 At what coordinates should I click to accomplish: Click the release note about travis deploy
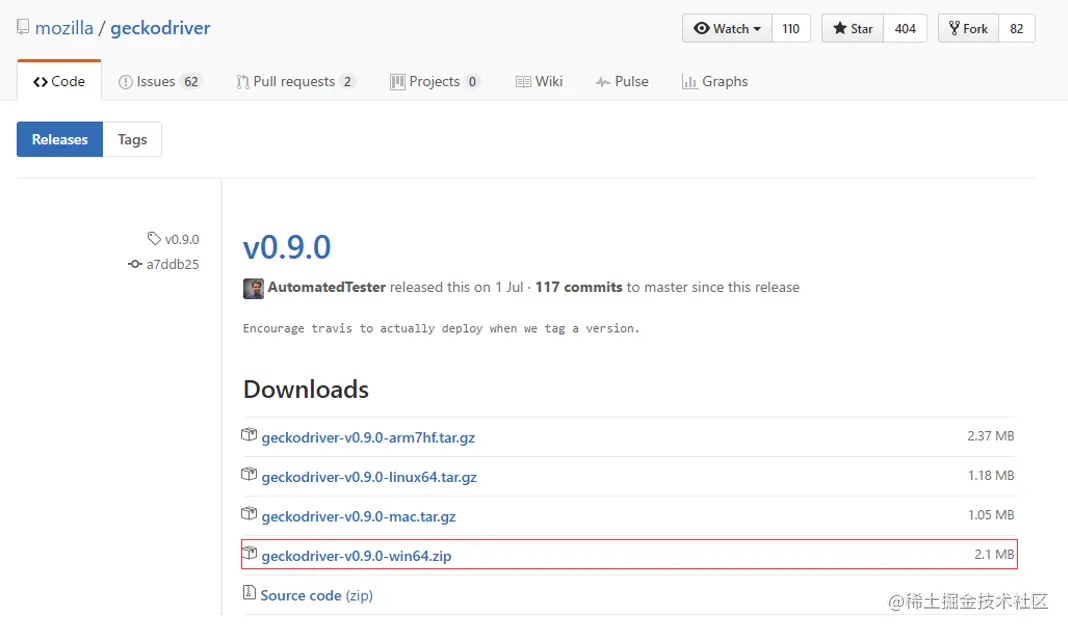tap(441, 328)
